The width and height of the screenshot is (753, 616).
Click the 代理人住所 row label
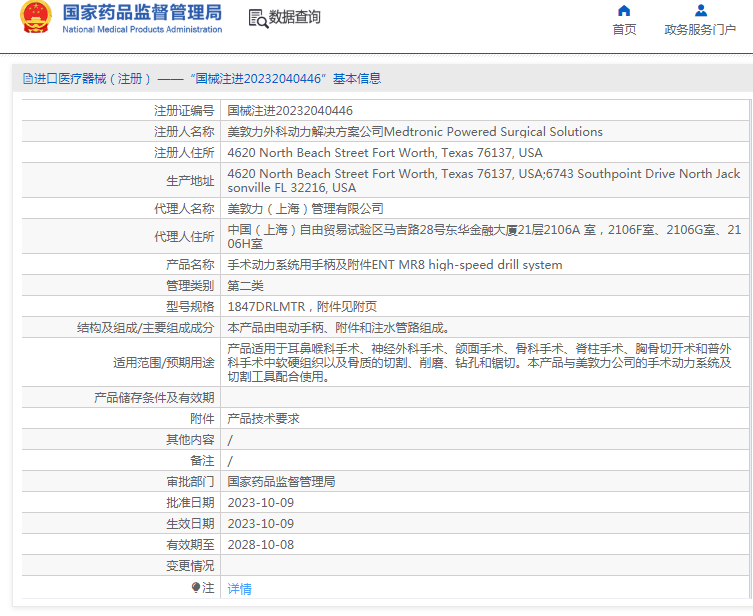[x=184, y=237]
